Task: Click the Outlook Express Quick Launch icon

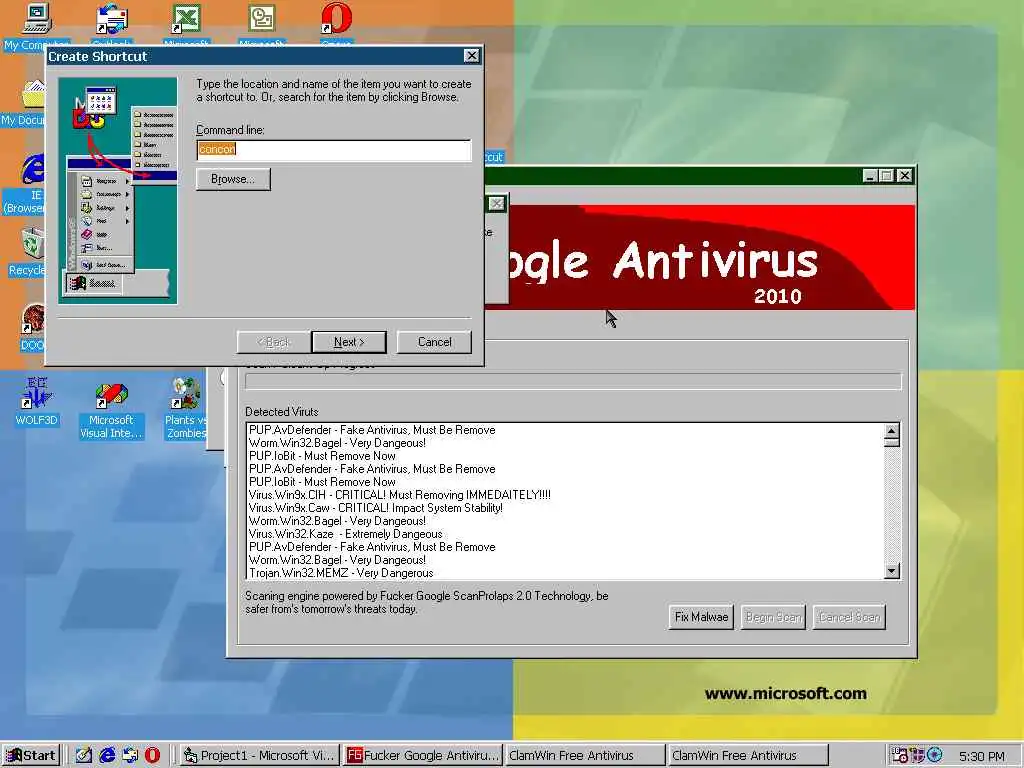Action: [x=130, y=756]
